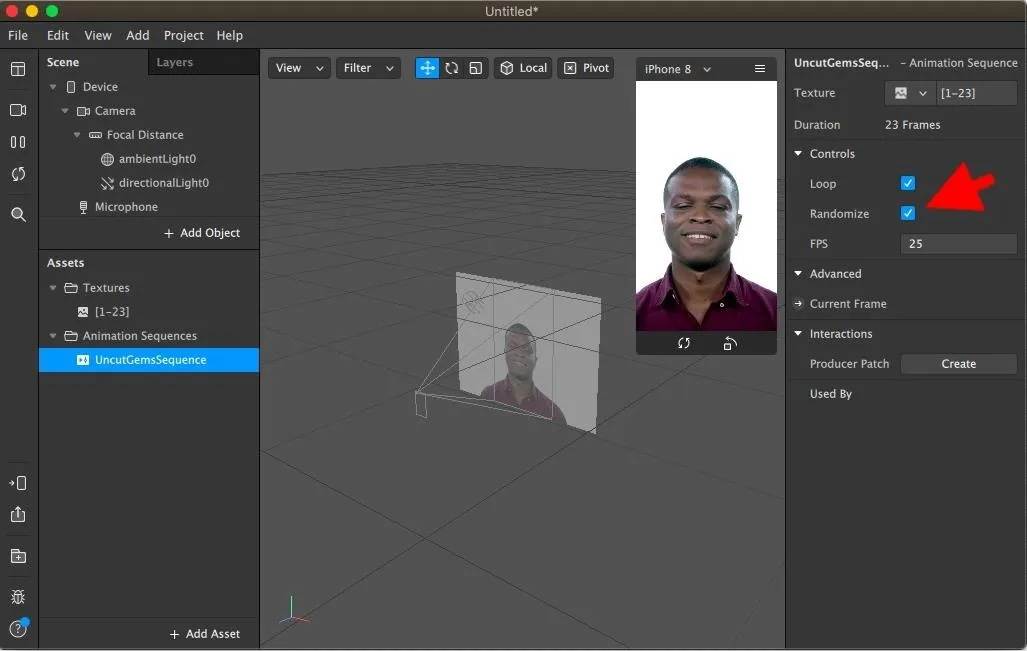Open the simulator hamburger menu

760,69
